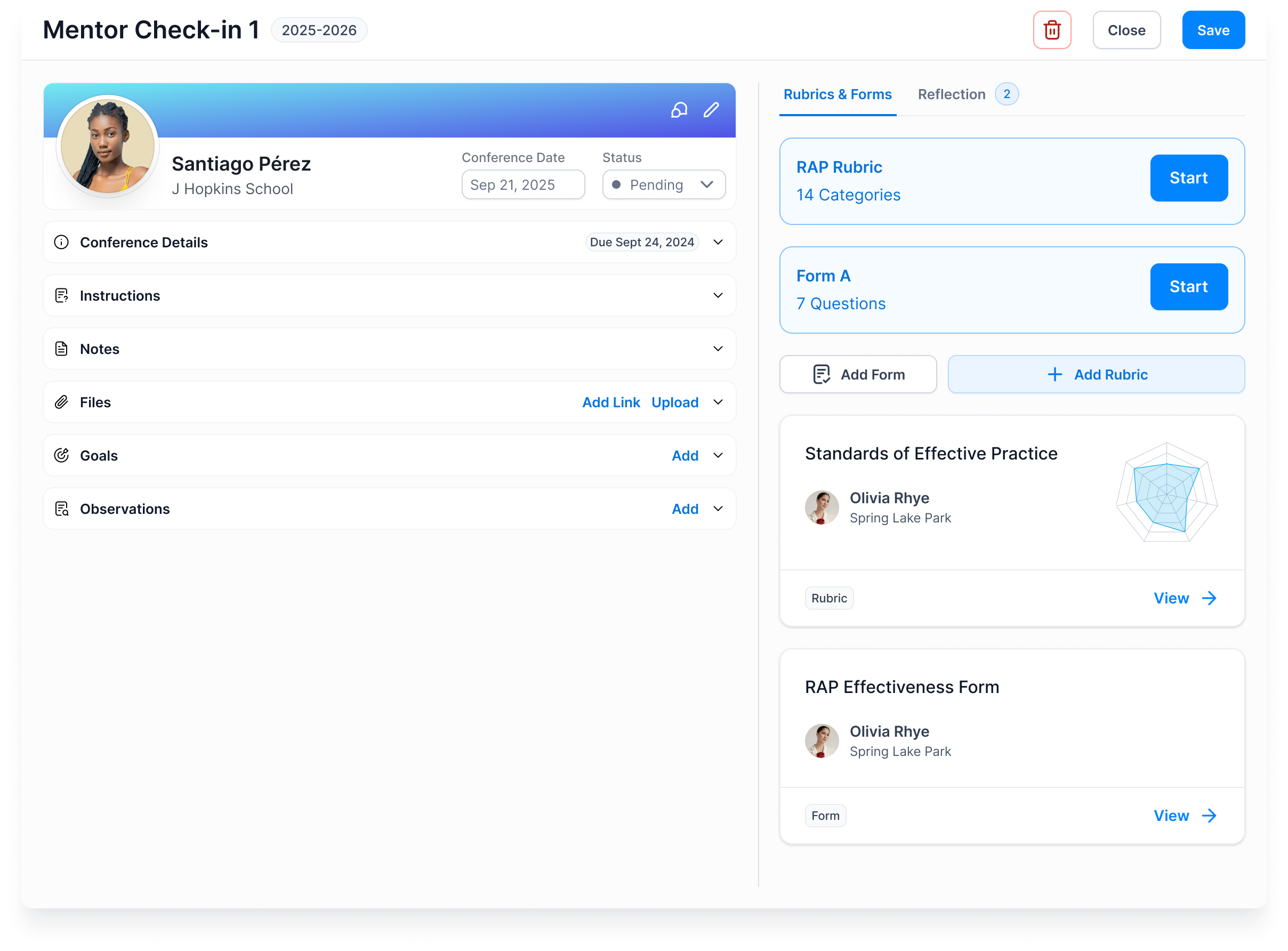1288x951 pixels.
Task: Switch to the Reflection tab
Action: tap(951, 94)
